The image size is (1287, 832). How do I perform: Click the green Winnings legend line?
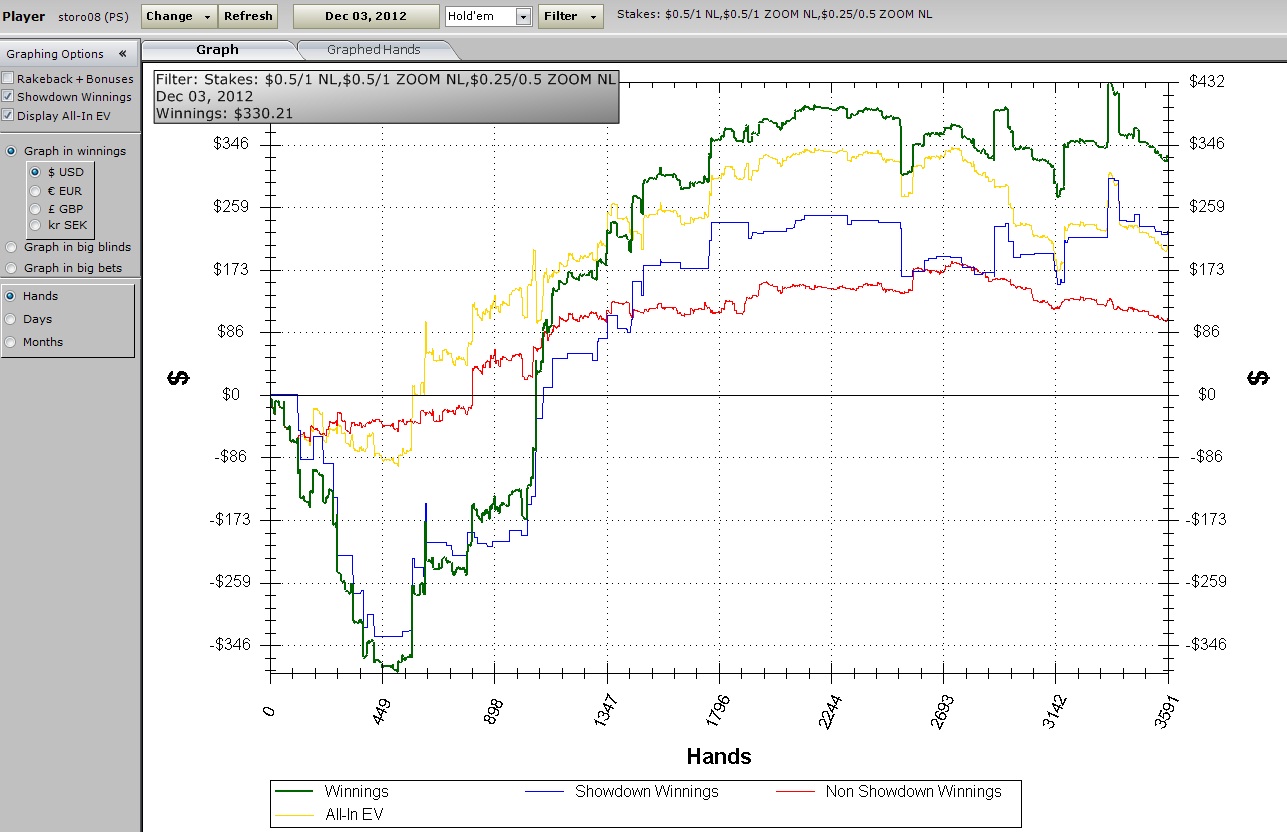pyautogui.click(x=296, y=792)
